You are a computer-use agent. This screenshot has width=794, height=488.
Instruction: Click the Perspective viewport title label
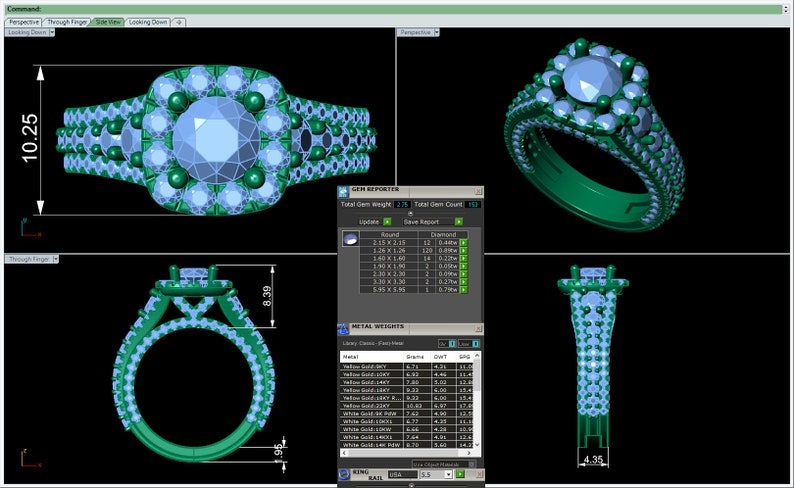415,32
